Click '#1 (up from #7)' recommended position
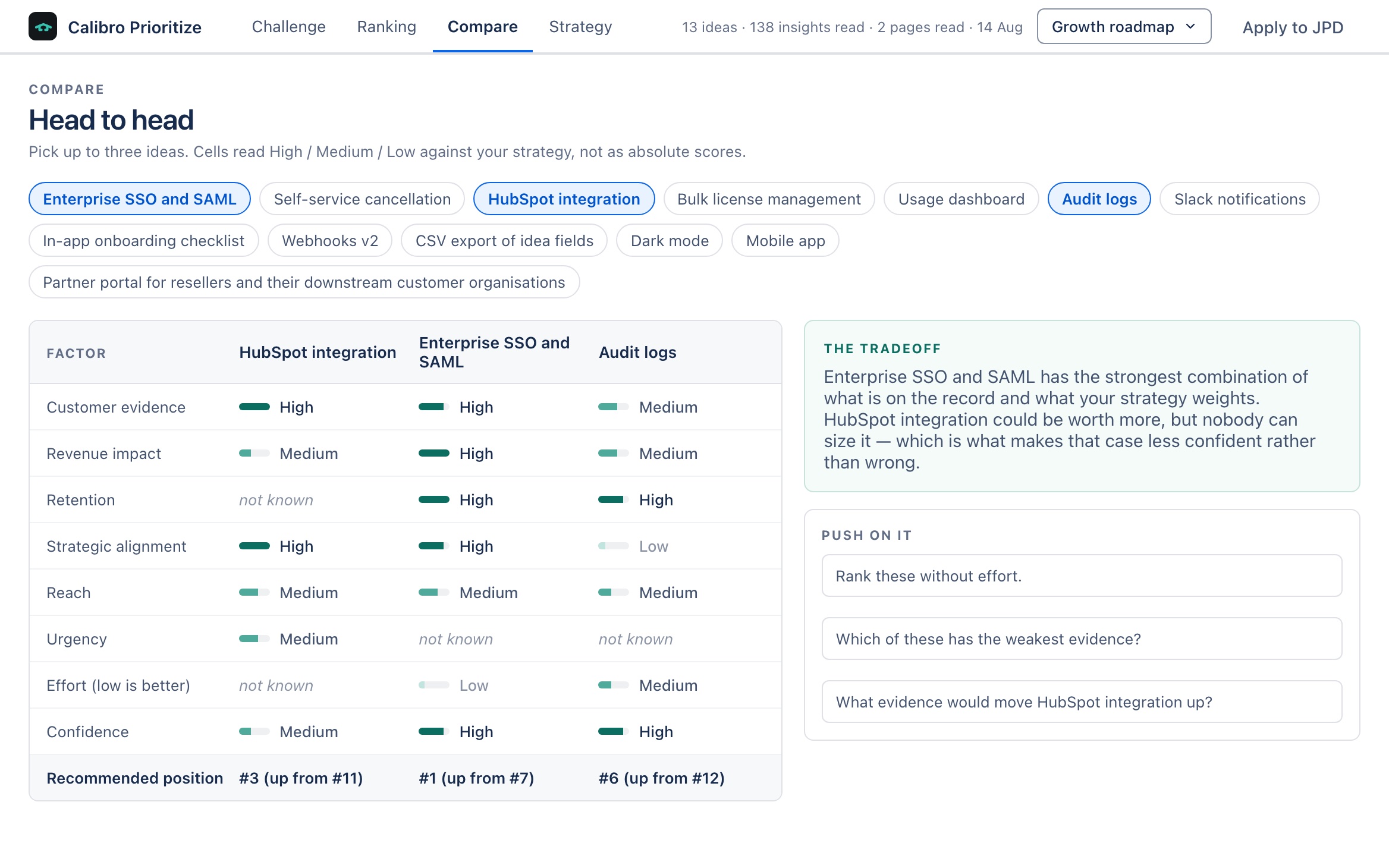 point(476,778)
